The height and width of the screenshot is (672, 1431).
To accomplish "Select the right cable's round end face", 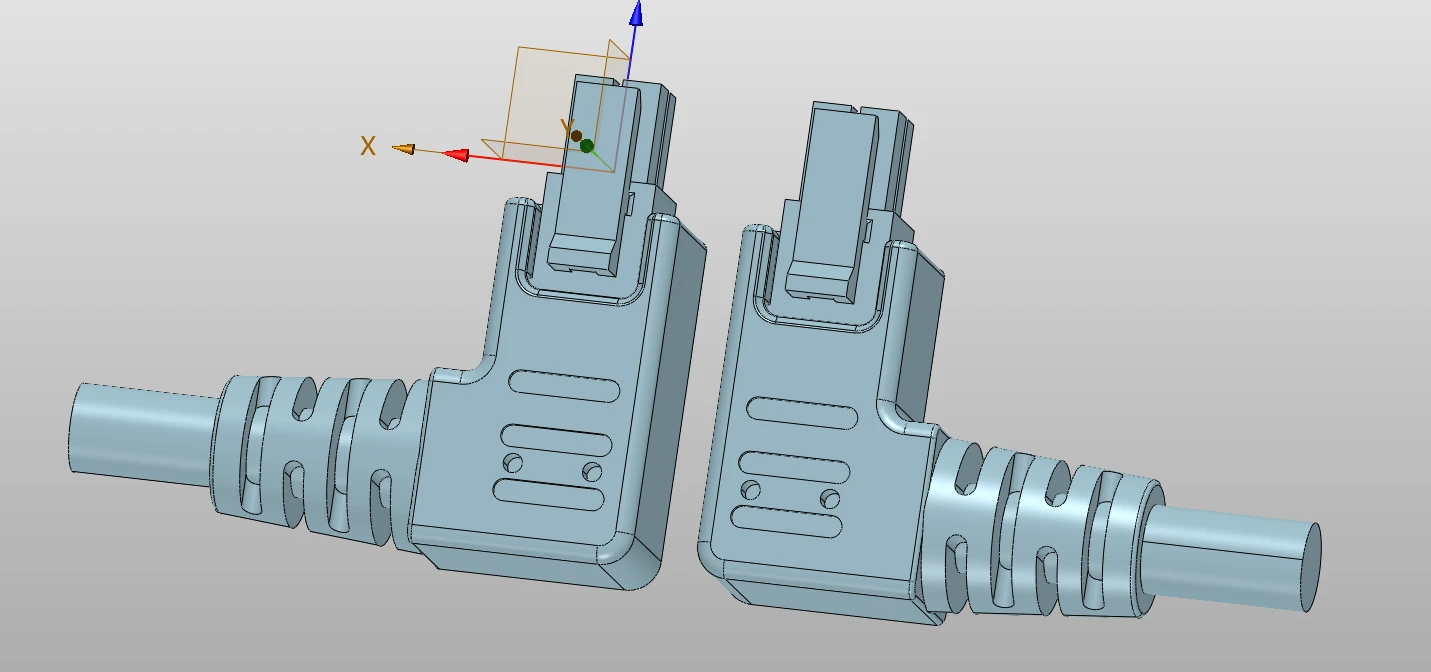I will tap(1310, 568).
